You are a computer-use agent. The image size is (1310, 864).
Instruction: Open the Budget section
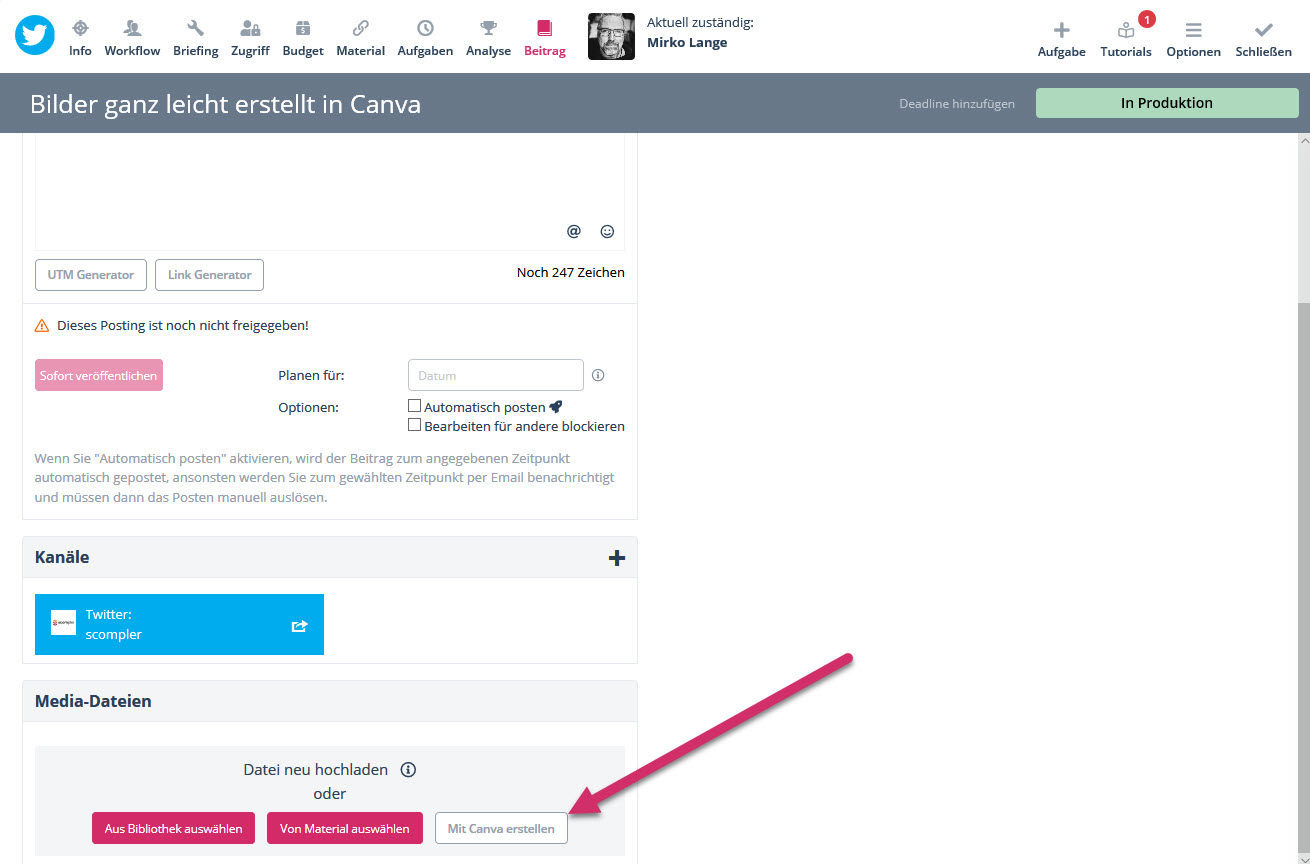[x=302, y=38]
